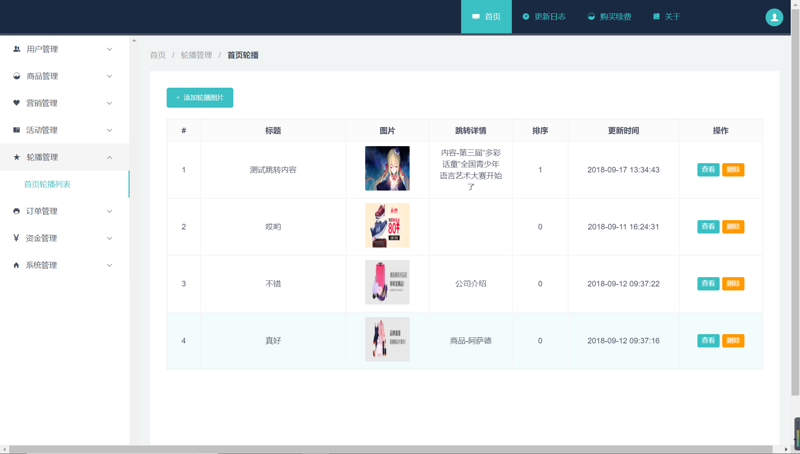Click the 关于 icon in top nav
Image resolution: width=800 pixels, height=454 pixels.
click(x=656, y=17)
